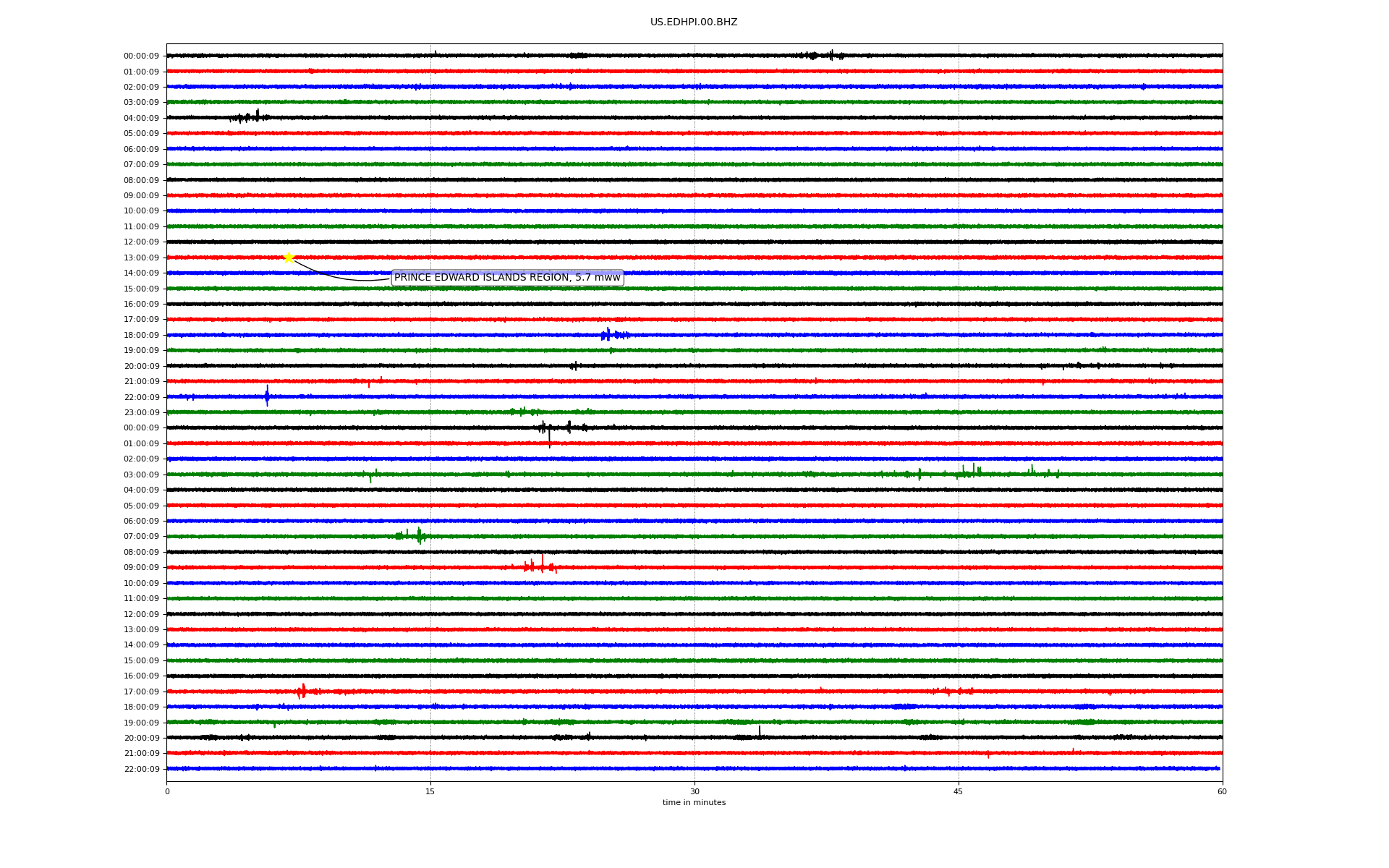Click the tall blue spike on 22:00:09 trace
1389x868 pixels.
click(x=267, y=396)
